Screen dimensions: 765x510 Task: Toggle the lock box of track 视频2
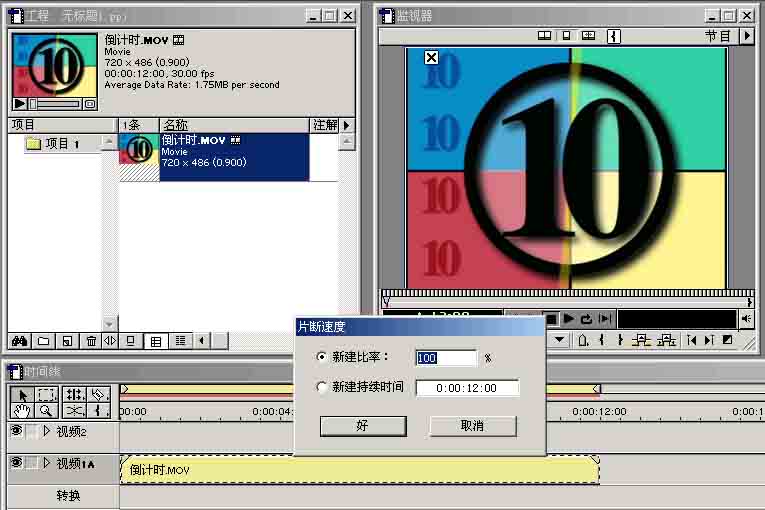32,431
